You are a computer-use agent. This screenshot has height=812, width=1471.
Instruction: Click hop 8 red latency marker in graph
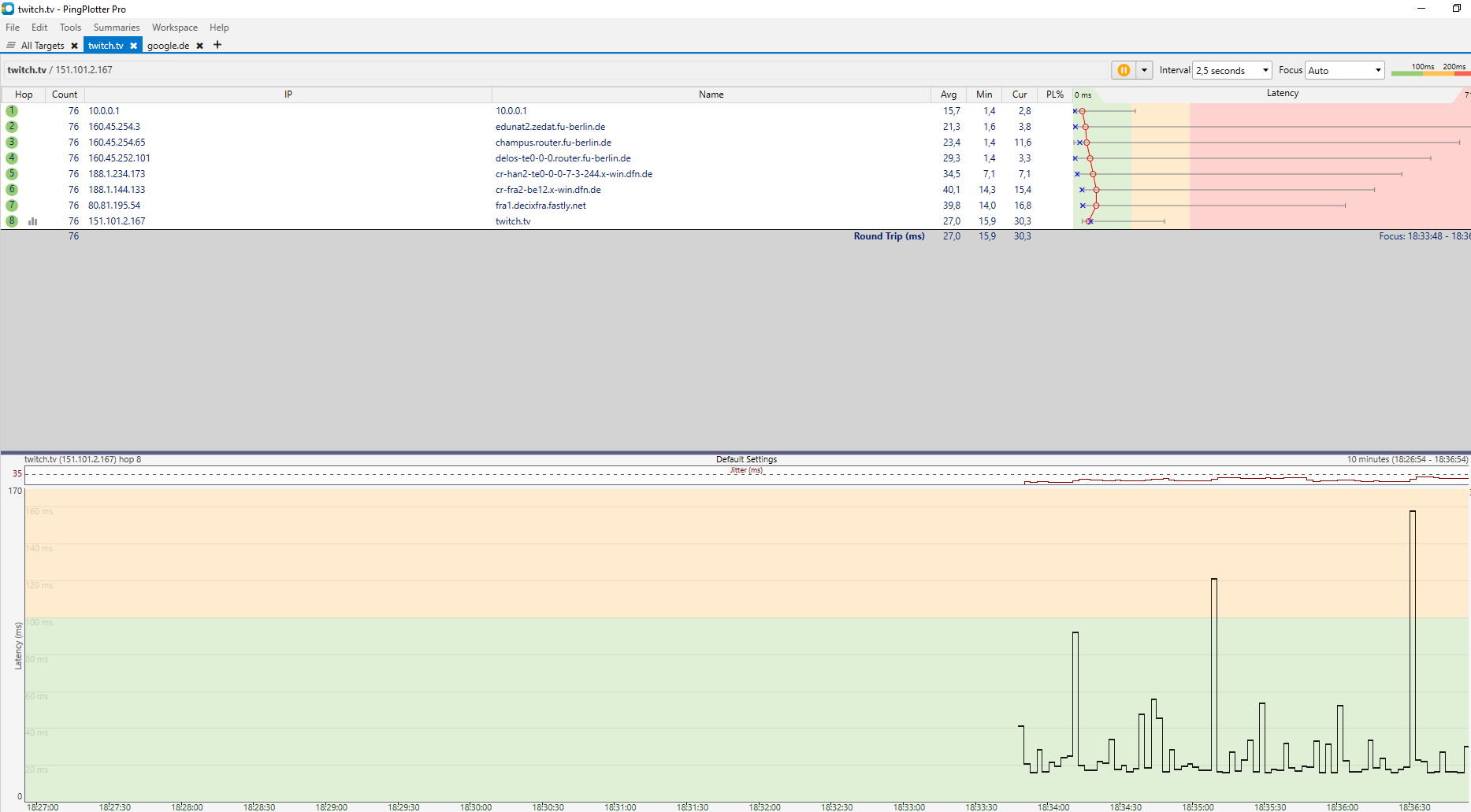(1090, 221)
